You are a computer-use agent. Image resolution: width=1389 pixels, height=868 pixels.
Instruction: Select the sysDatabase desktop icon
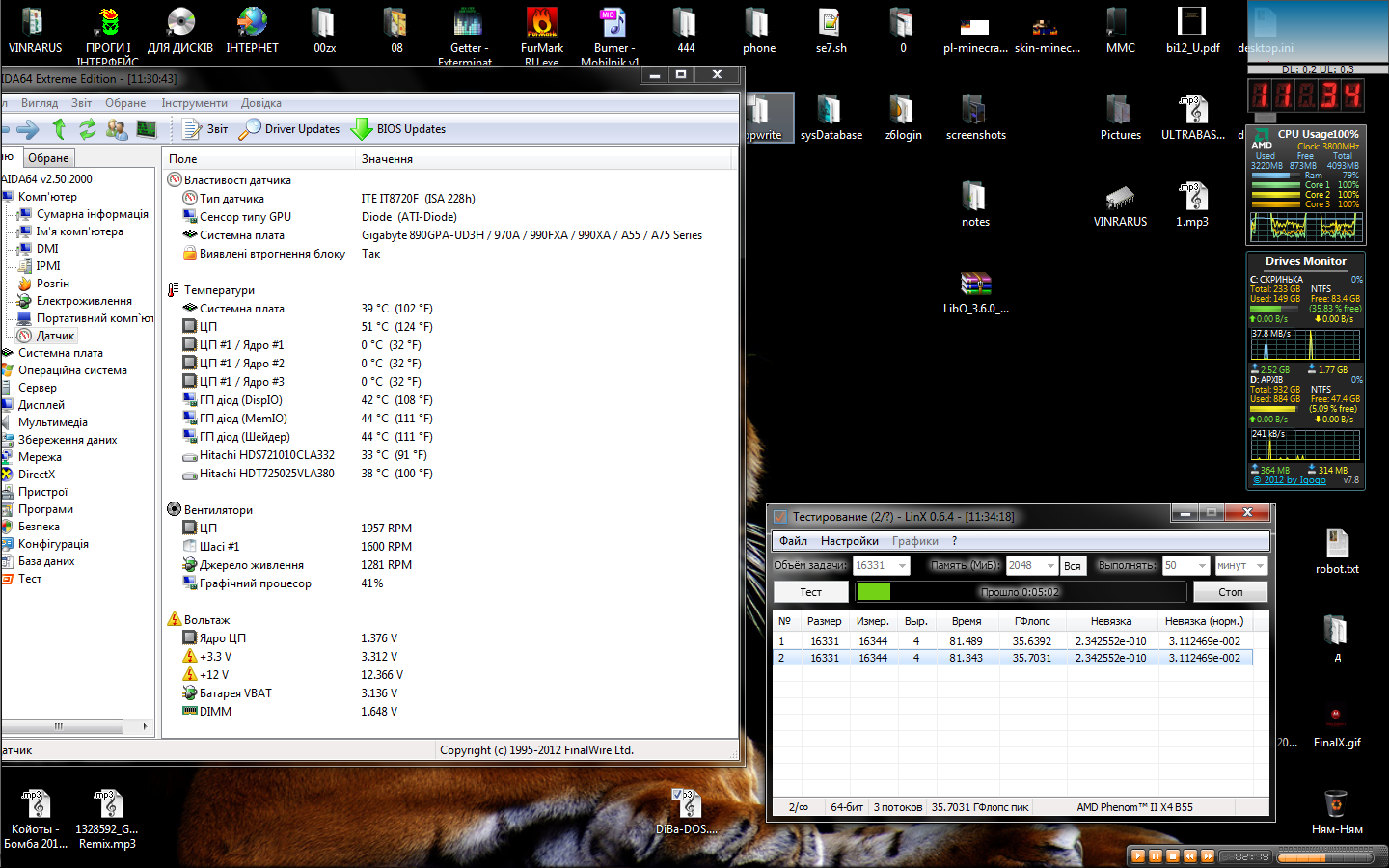tap(831, 118)
